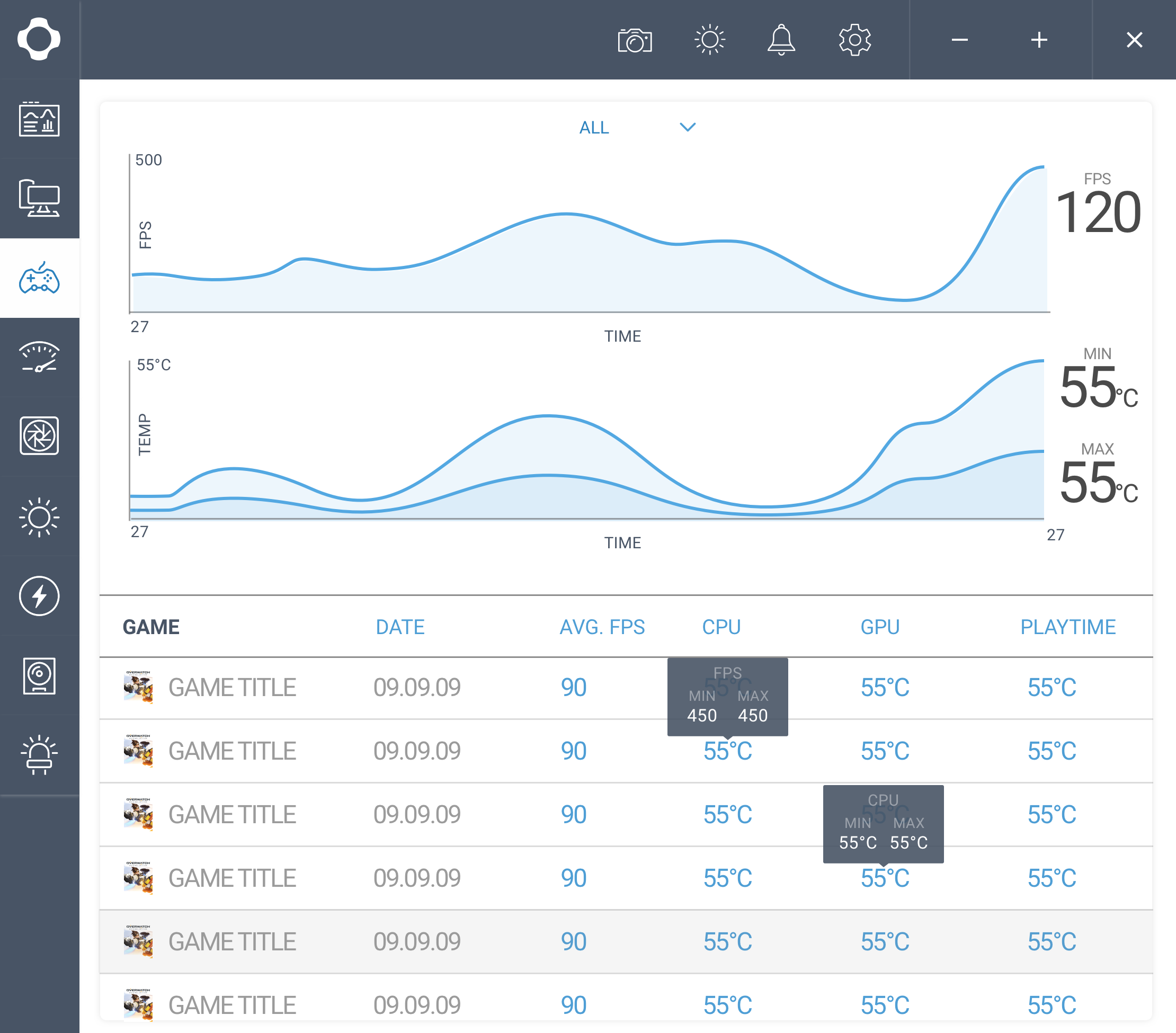This screenshot has height=1033, width=1176.
Task: Click the notification bell icon
Action: coord(781,40)
